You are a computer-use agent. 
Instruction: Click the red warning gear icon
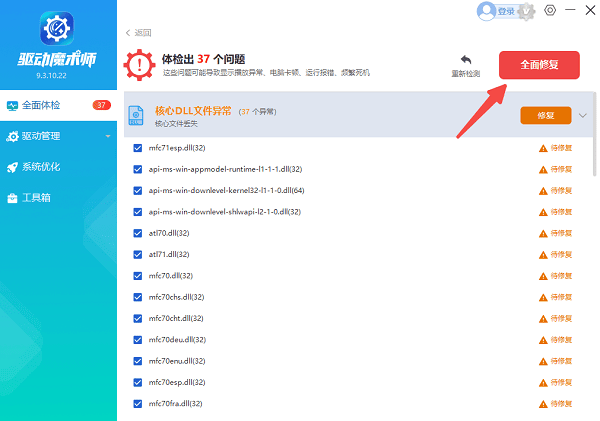pyautogui.click(x=139, y=65)
